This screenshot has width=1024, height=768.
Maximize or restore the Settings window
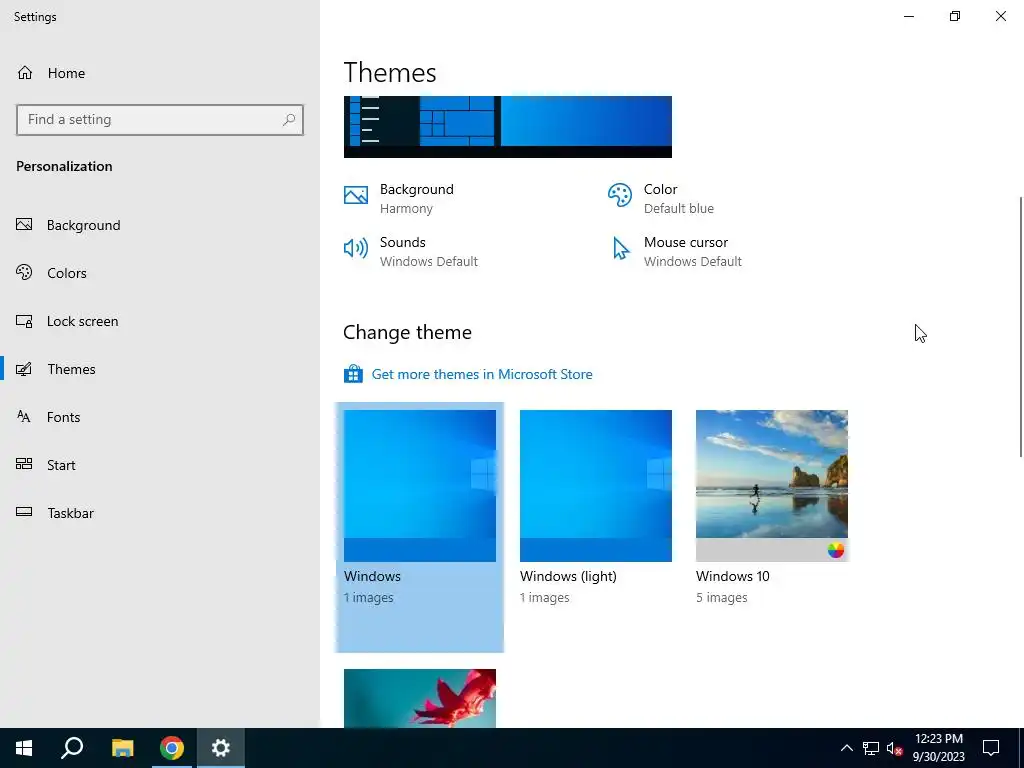955,16
